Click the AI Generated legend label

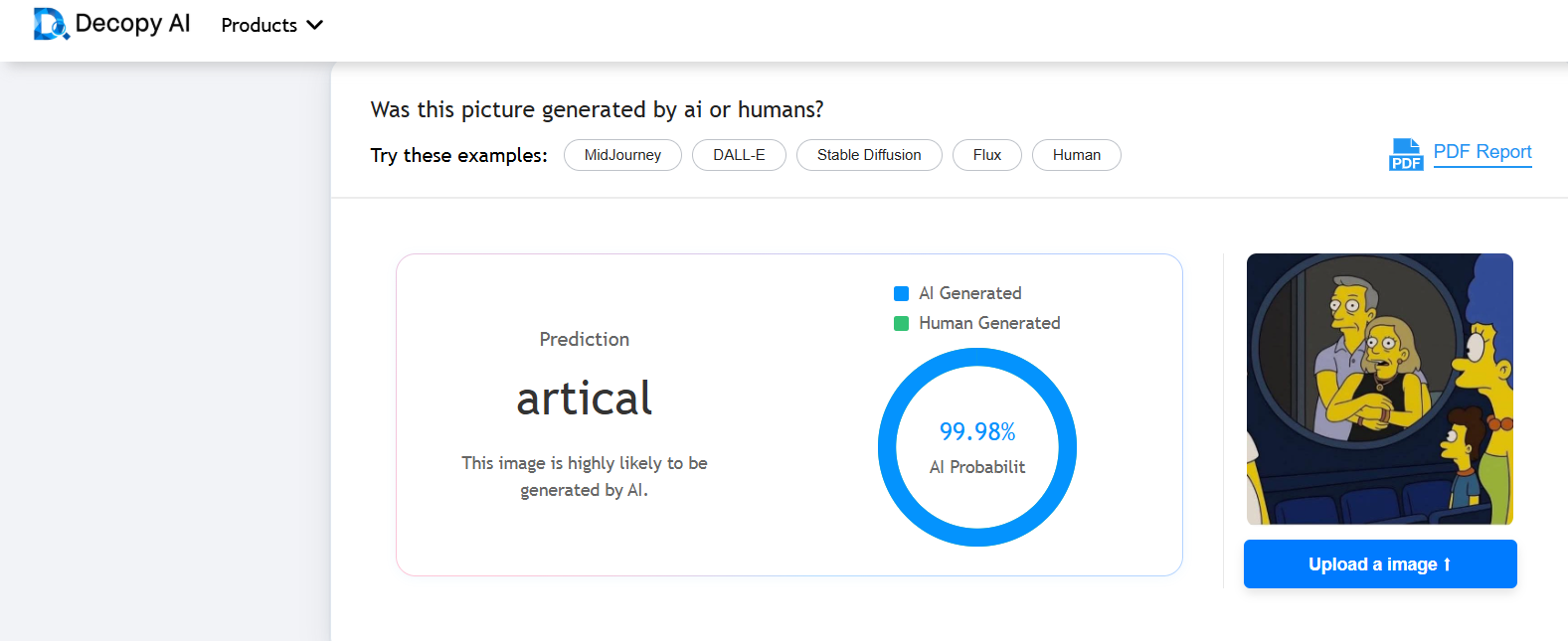tap(970, 293)
